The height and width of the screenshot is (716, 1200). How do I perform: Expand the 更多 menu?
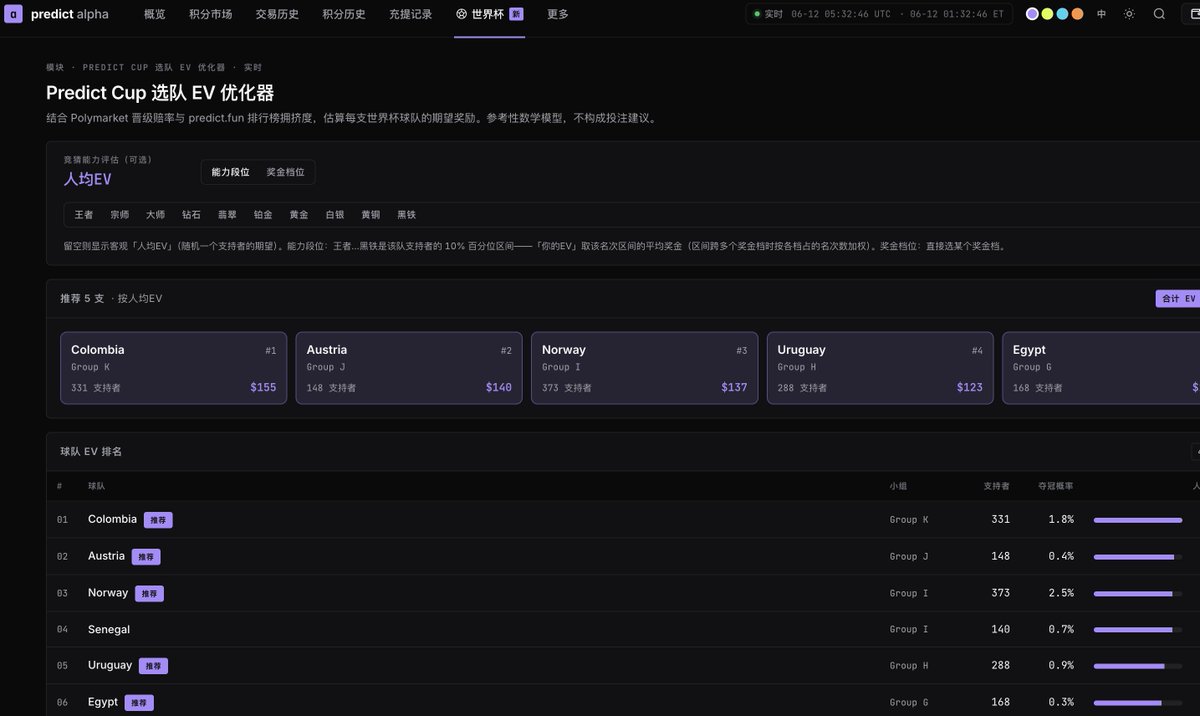point(558,14)
